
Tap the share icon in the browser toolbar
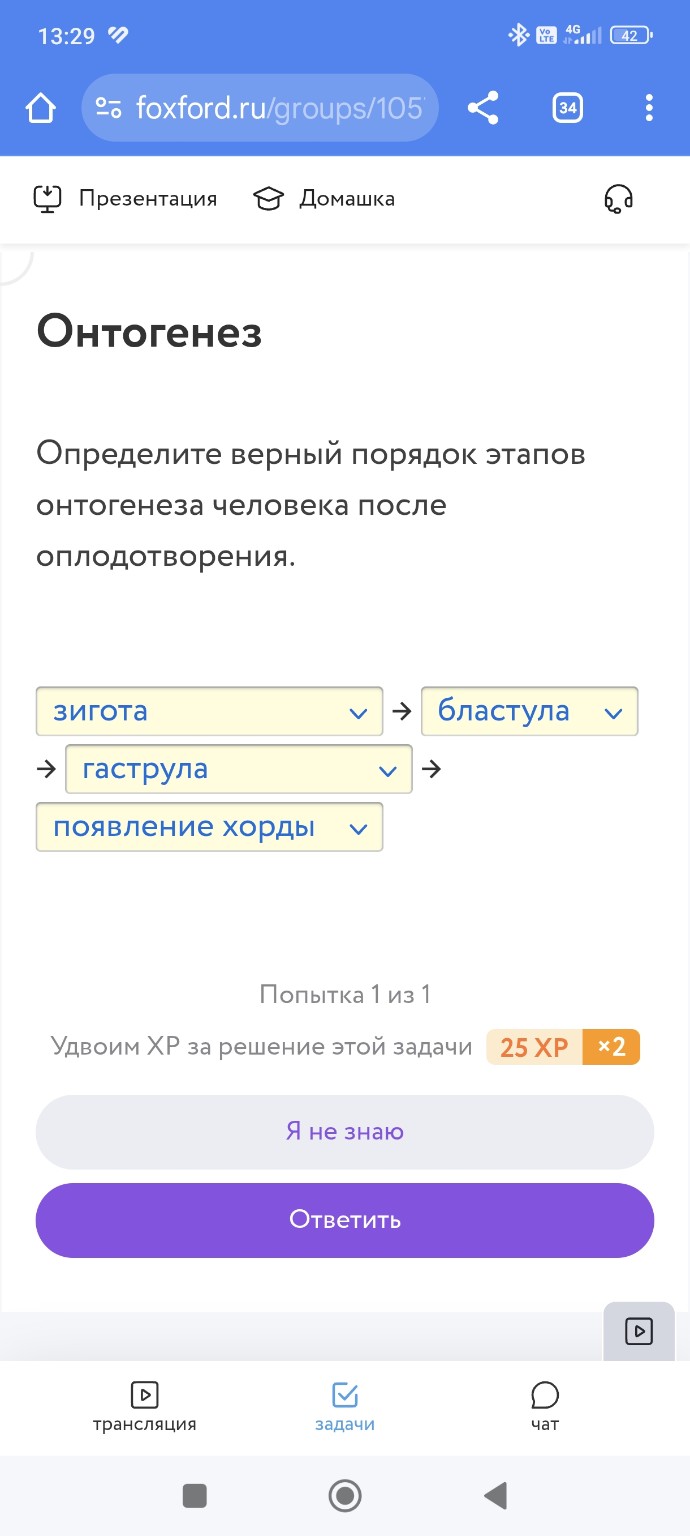pos(484,108)
